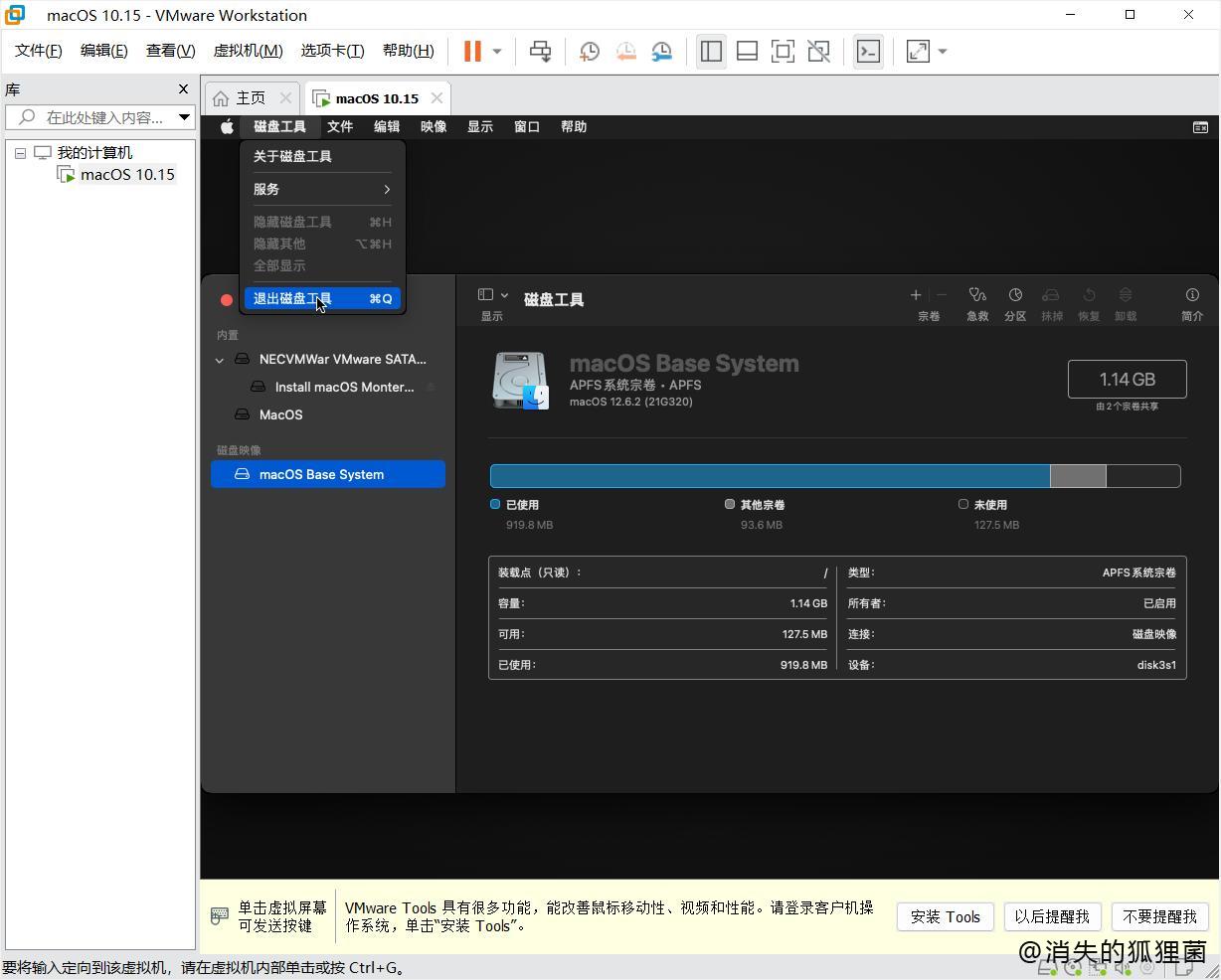Screen dimensions: 1221x980
Task: Click the red close dot of Disk Utility
Action: (x=227, y=300)
